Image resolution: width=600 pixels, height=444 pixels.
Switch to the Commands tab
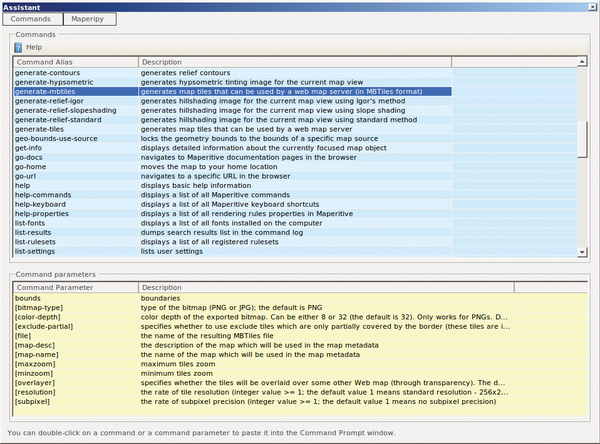31,19
